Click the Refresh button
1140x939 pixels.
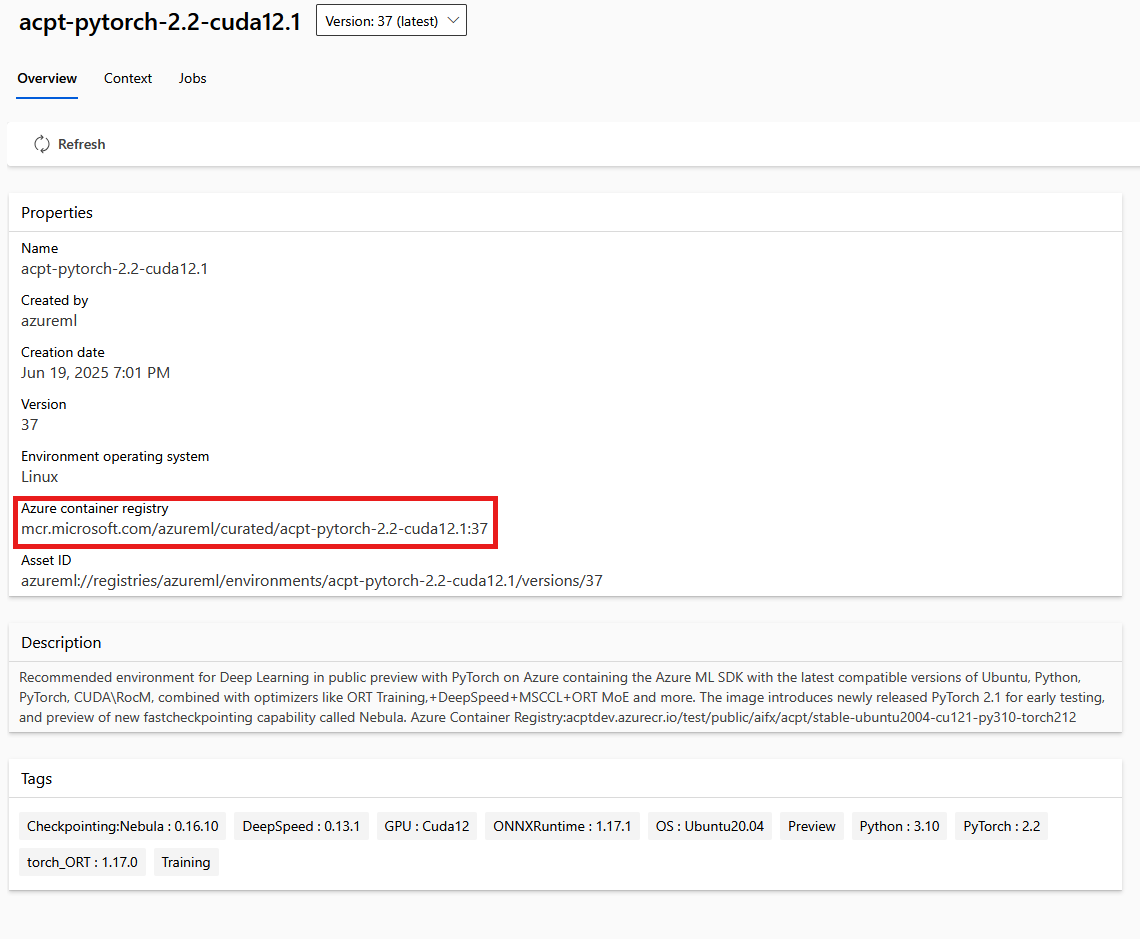point(68,143)
